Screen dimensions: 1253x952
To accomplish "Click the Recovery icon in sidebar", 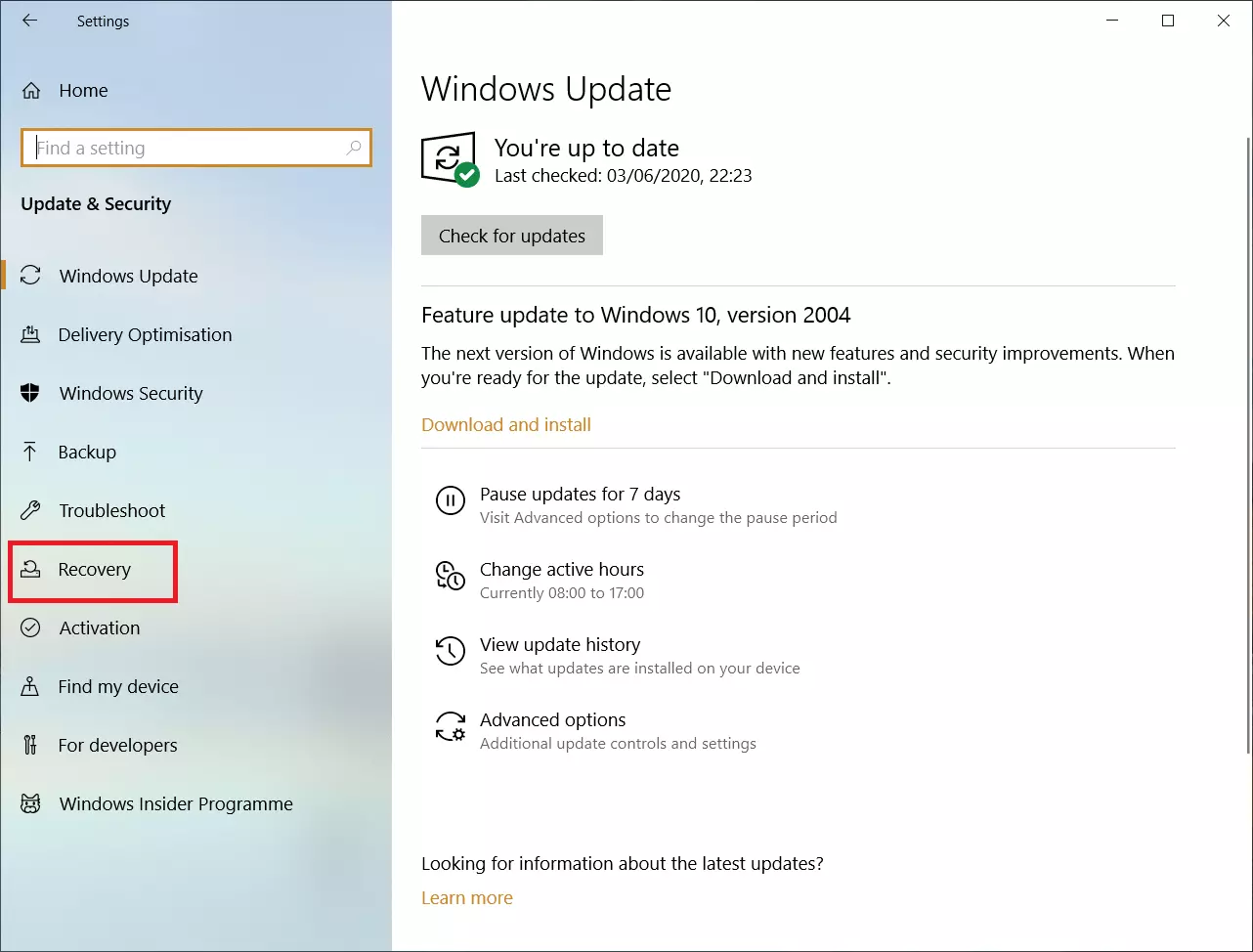I will coord(30,569).
